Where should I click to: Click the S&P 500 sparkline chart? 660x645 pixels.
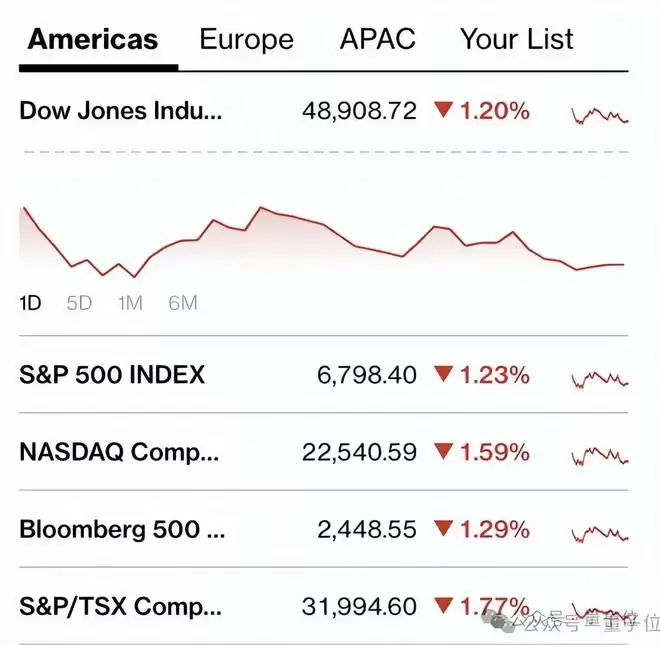coord(600,378)
